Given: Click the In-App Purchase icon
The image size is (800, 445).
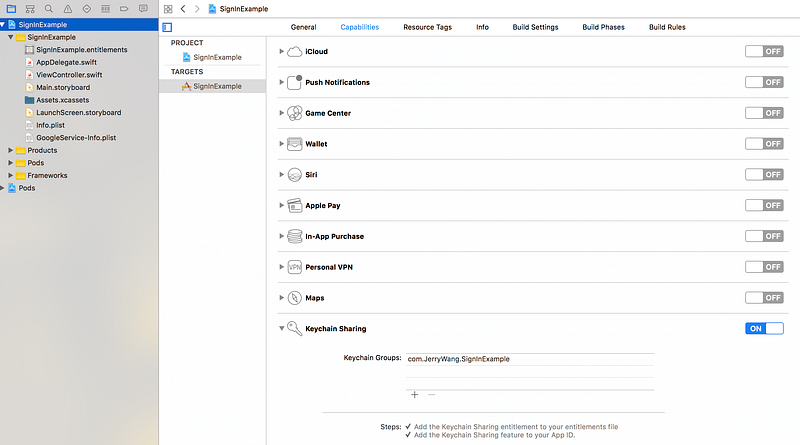Looking at the screenshot, I should pos(294,236).
